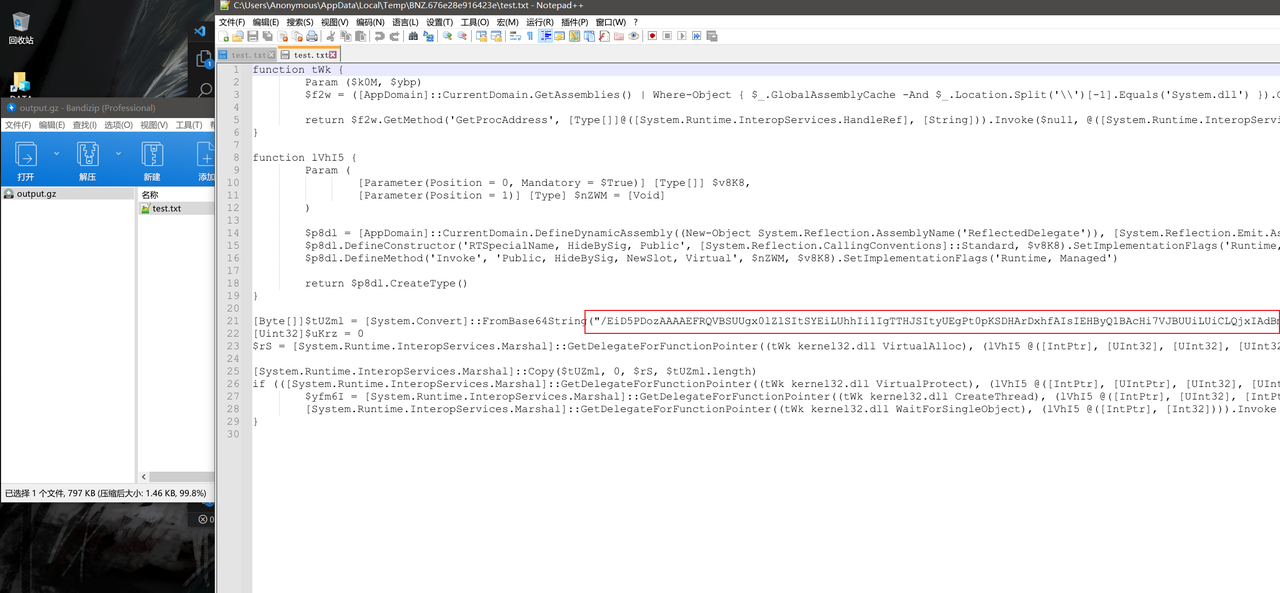Open 编码(N) menu in Notepad++
This screenshot has width=1280, height=593.
point(370,22)
